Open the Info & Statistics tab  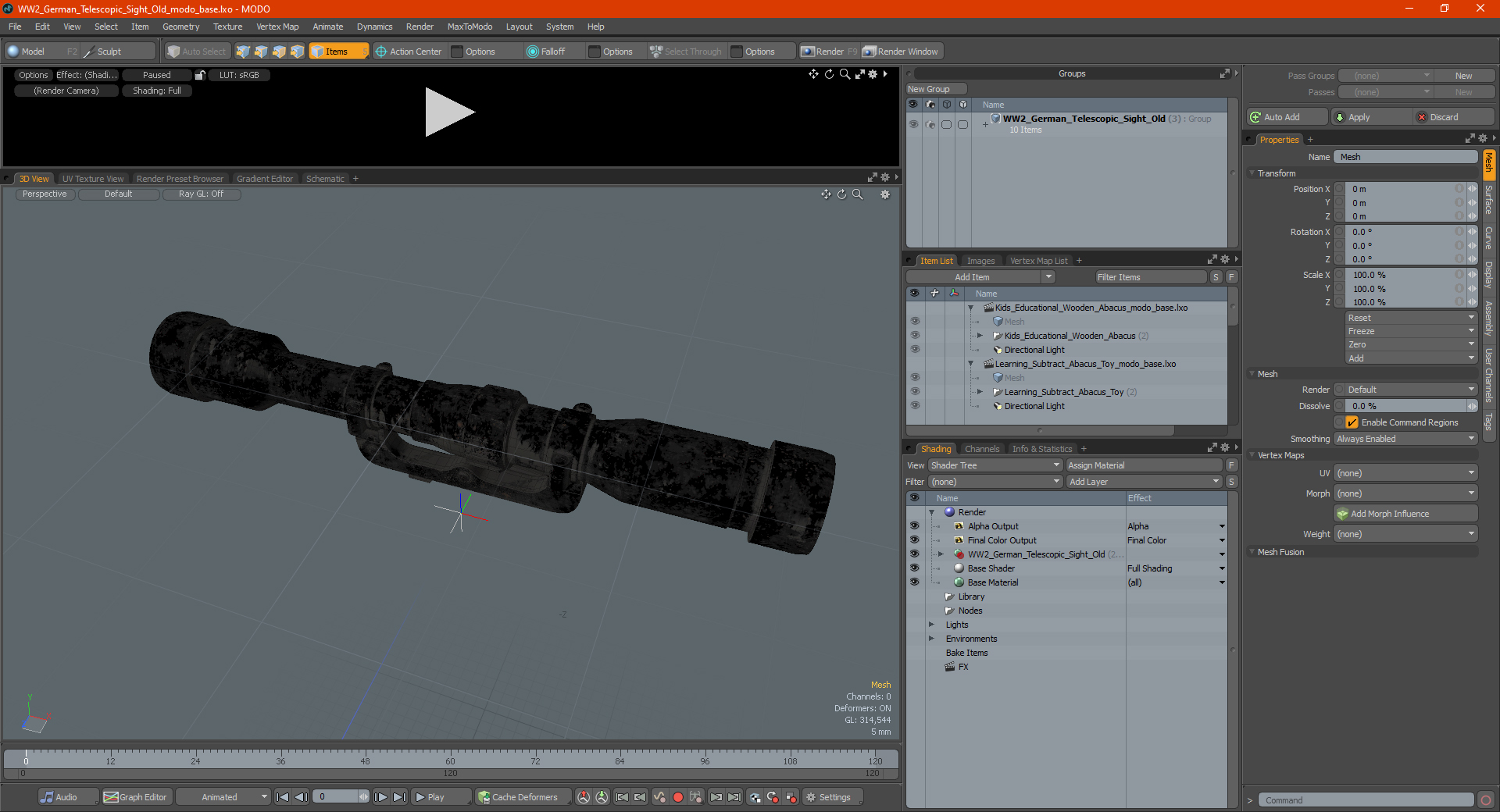coord(1042,449)
